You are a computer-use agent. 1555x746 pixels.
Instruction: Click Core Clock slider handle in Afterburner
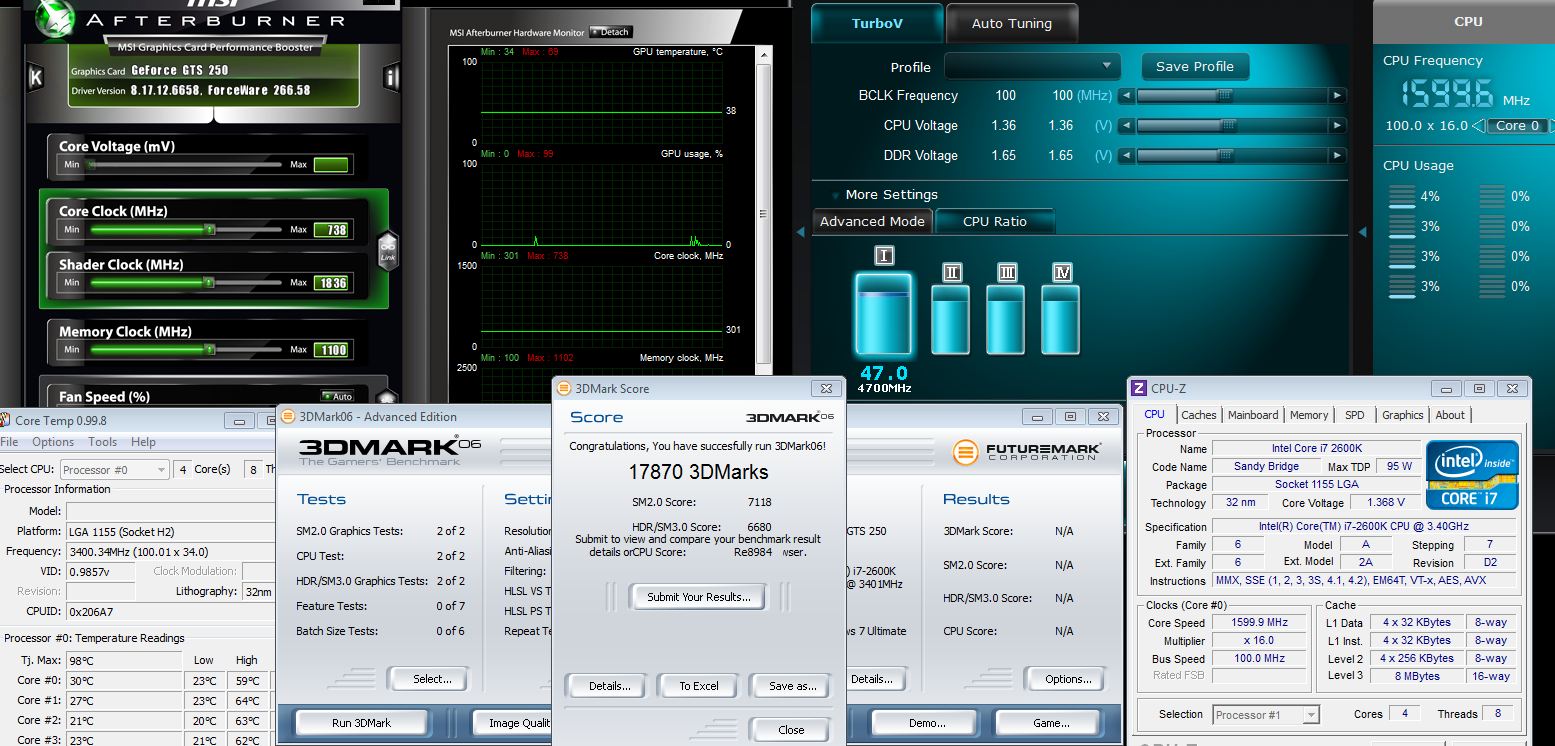[209, 229]
